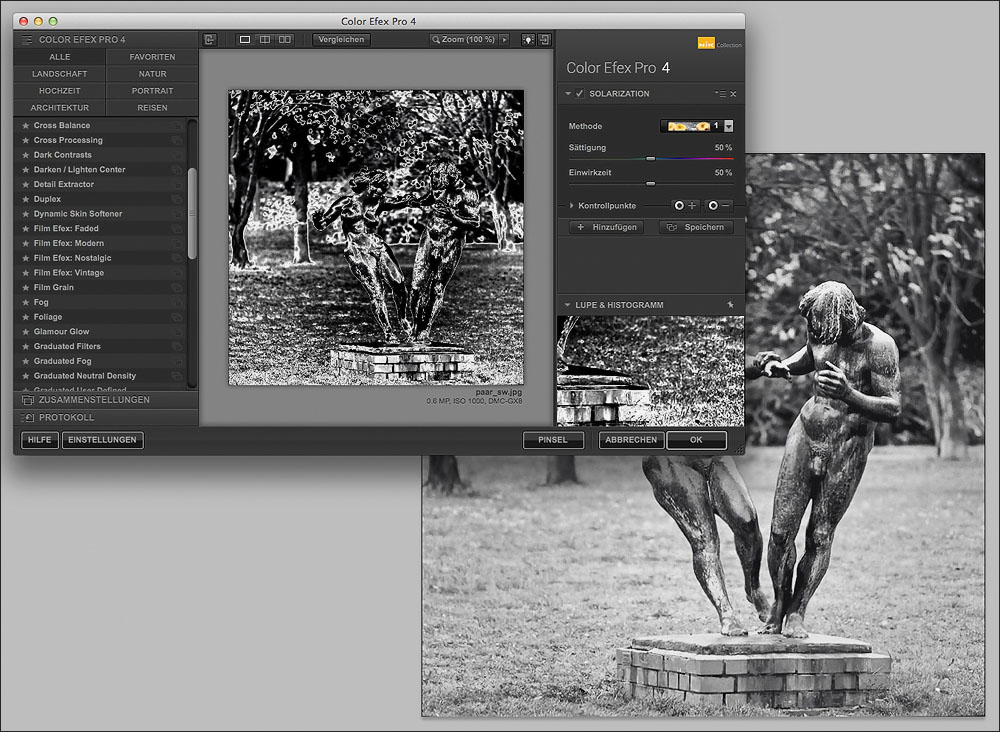Disable the Solarization filter checkbox

pos(579,94)
